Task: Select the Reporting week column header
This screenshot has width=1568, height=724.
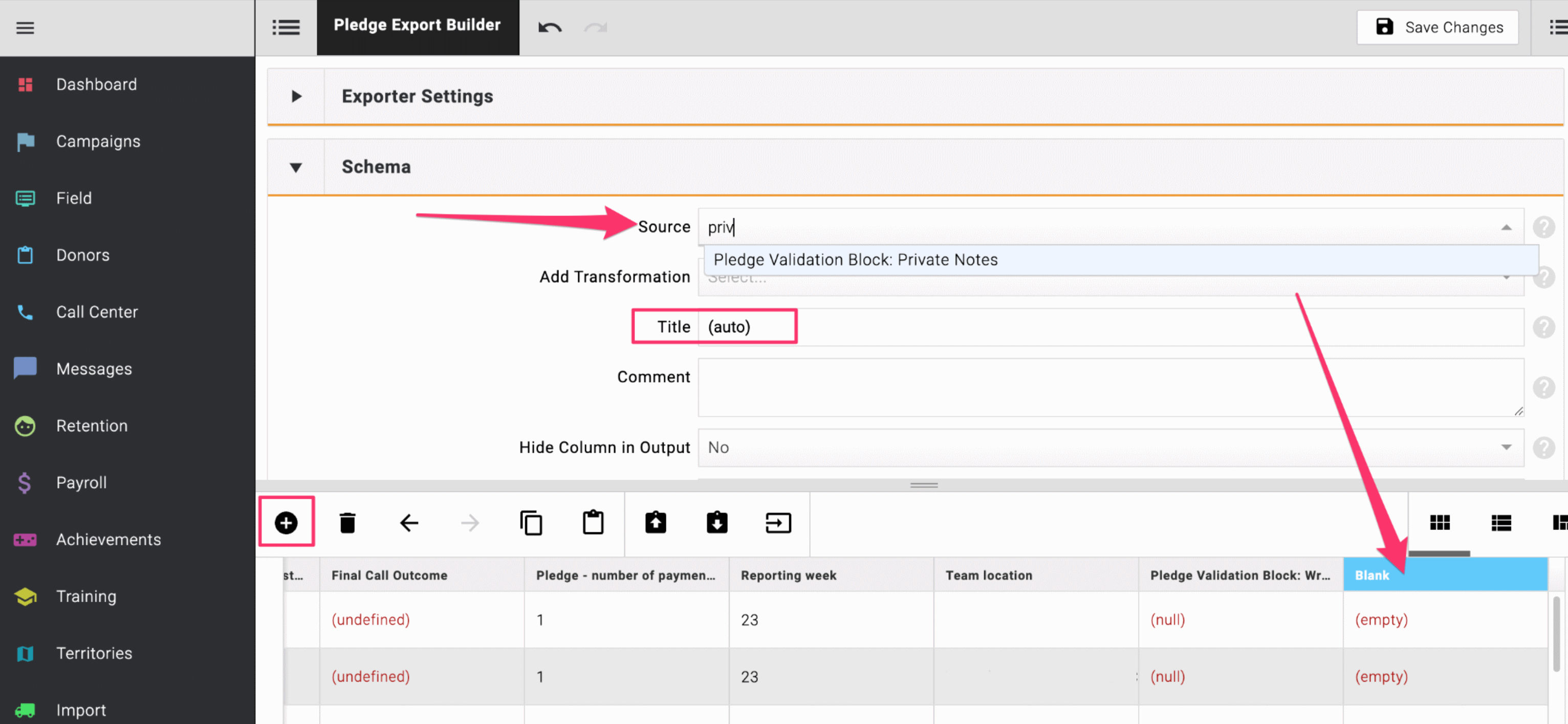Action: 832,575
